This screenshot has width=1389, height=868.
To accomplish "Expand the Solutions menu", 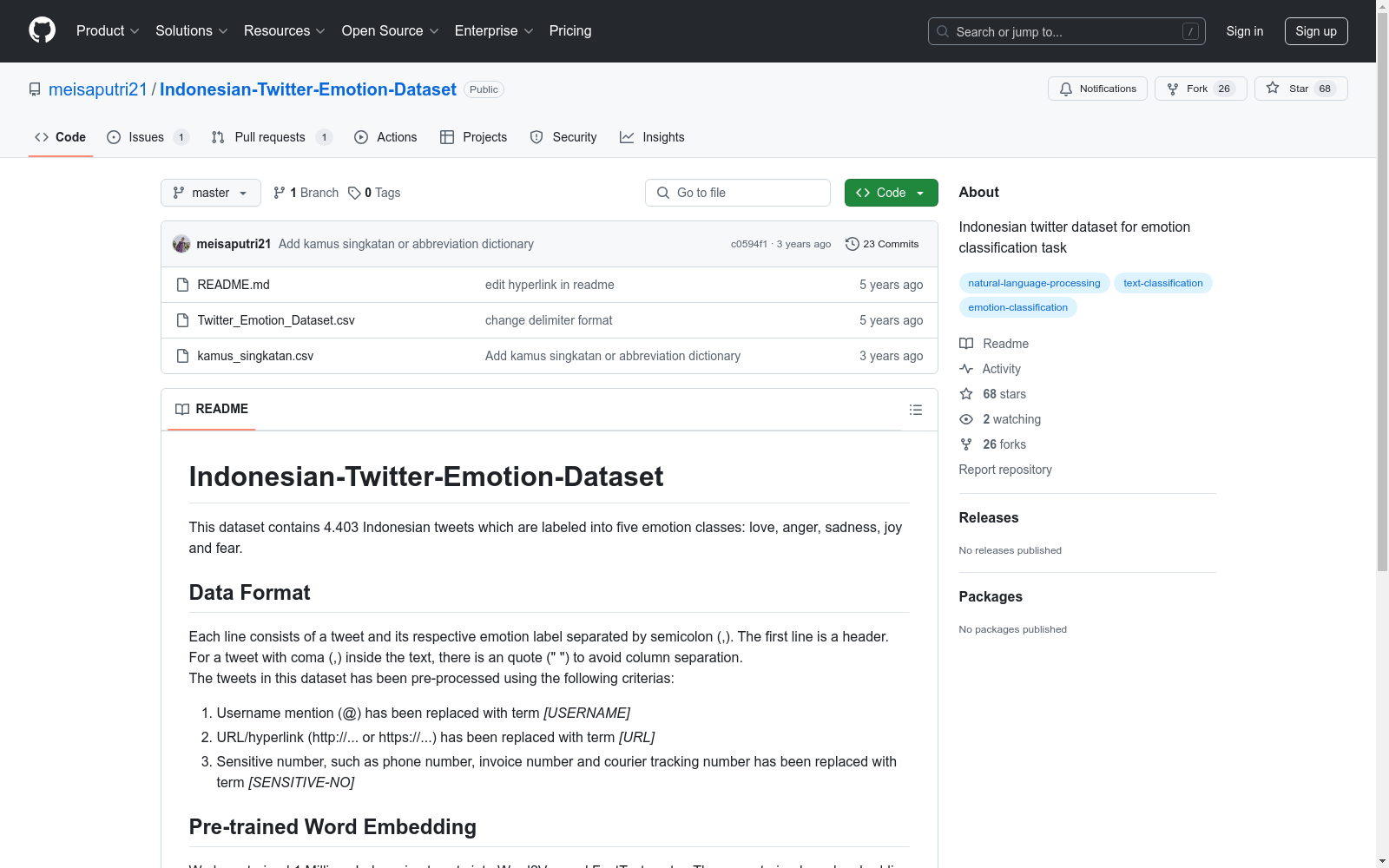I will [192, 31].
